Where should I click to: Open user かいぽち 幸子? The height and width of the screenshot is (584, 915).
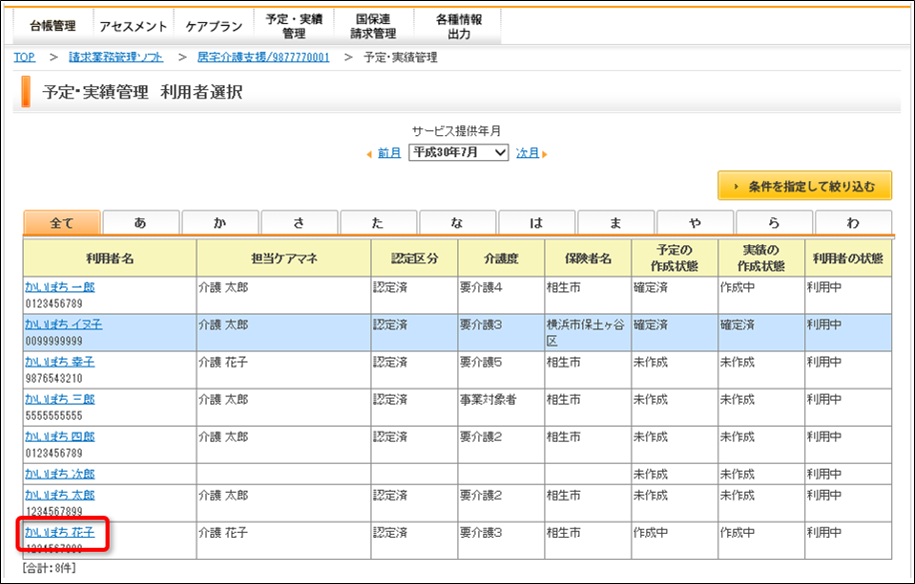click(x=60, y=362)
